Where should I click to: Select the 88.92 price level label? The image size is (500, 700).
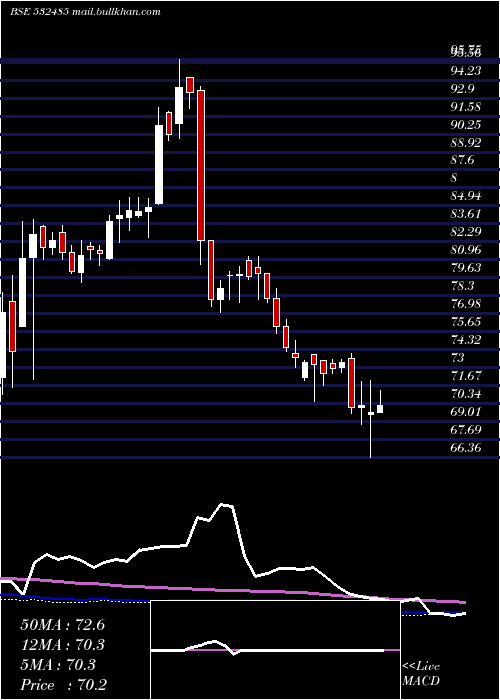[466, 142]
